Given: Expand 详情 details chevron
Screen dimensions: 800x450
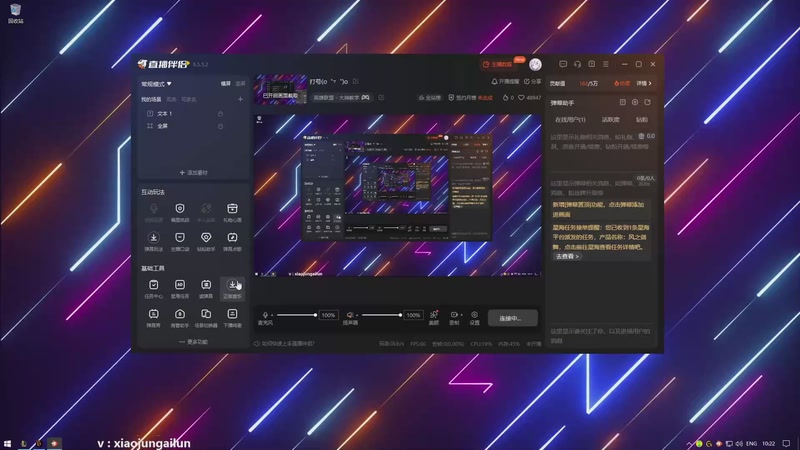Looking at the screenshot, I should [644, 83].
